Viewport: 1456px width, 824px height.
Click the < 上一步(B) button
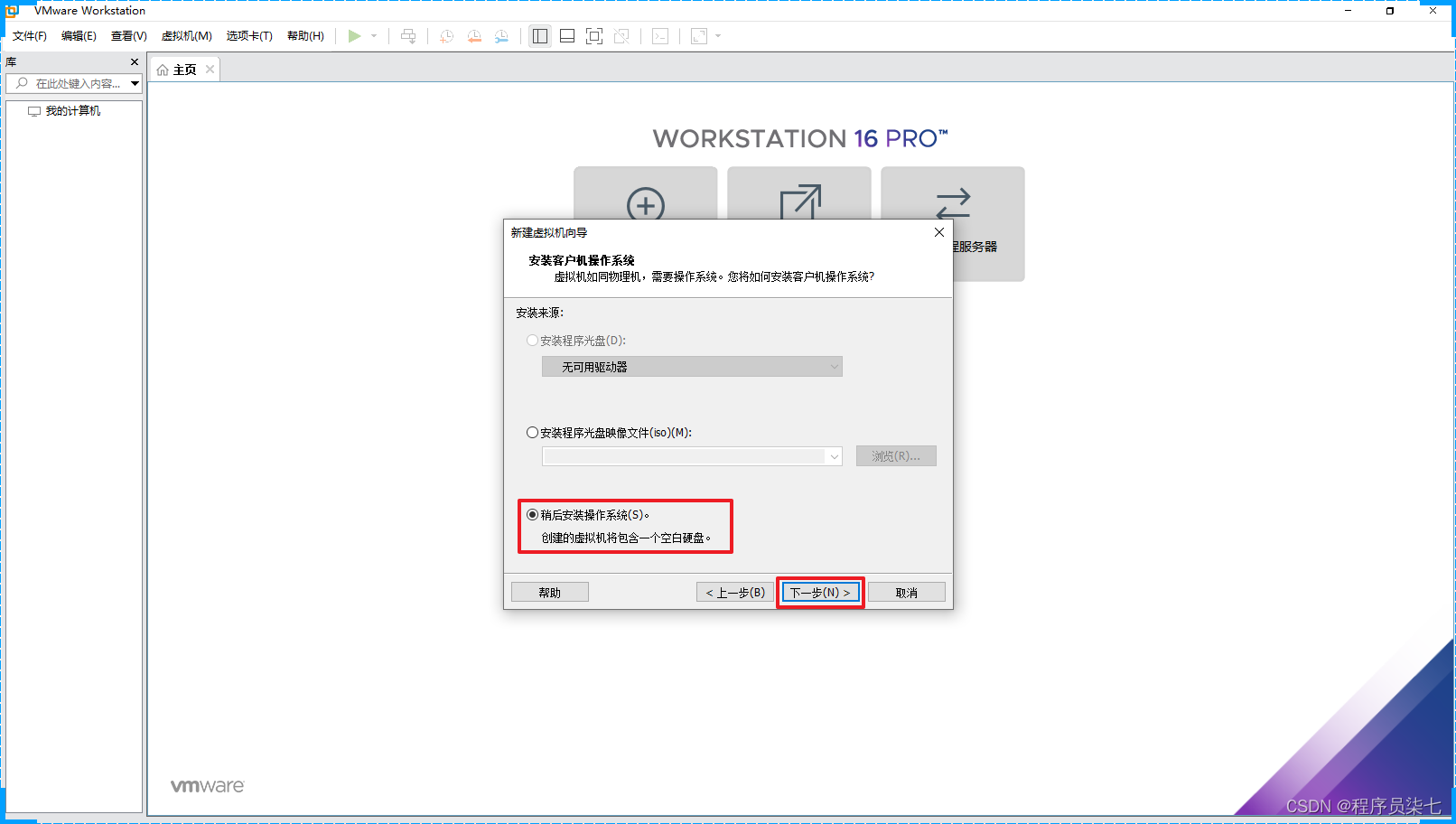click(735, 592)
